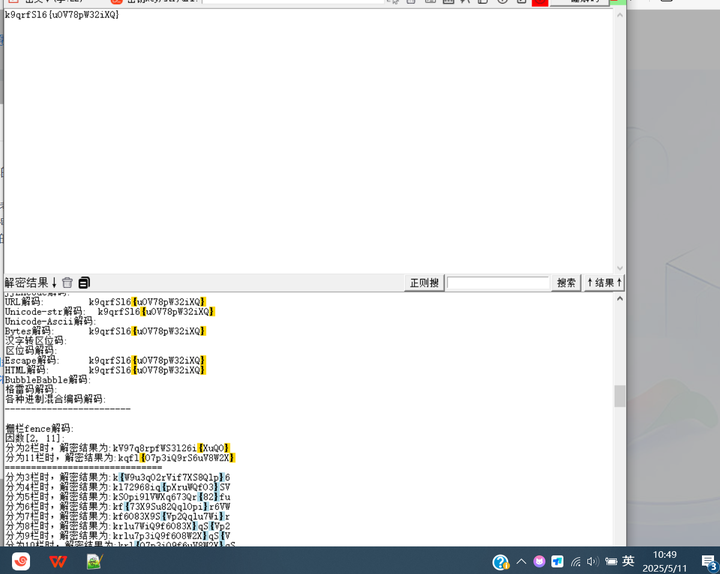This screenshot has width=720, height=574.
Task: Clear the decryption results with the trash icon
Action: click(x=68, y=282)
